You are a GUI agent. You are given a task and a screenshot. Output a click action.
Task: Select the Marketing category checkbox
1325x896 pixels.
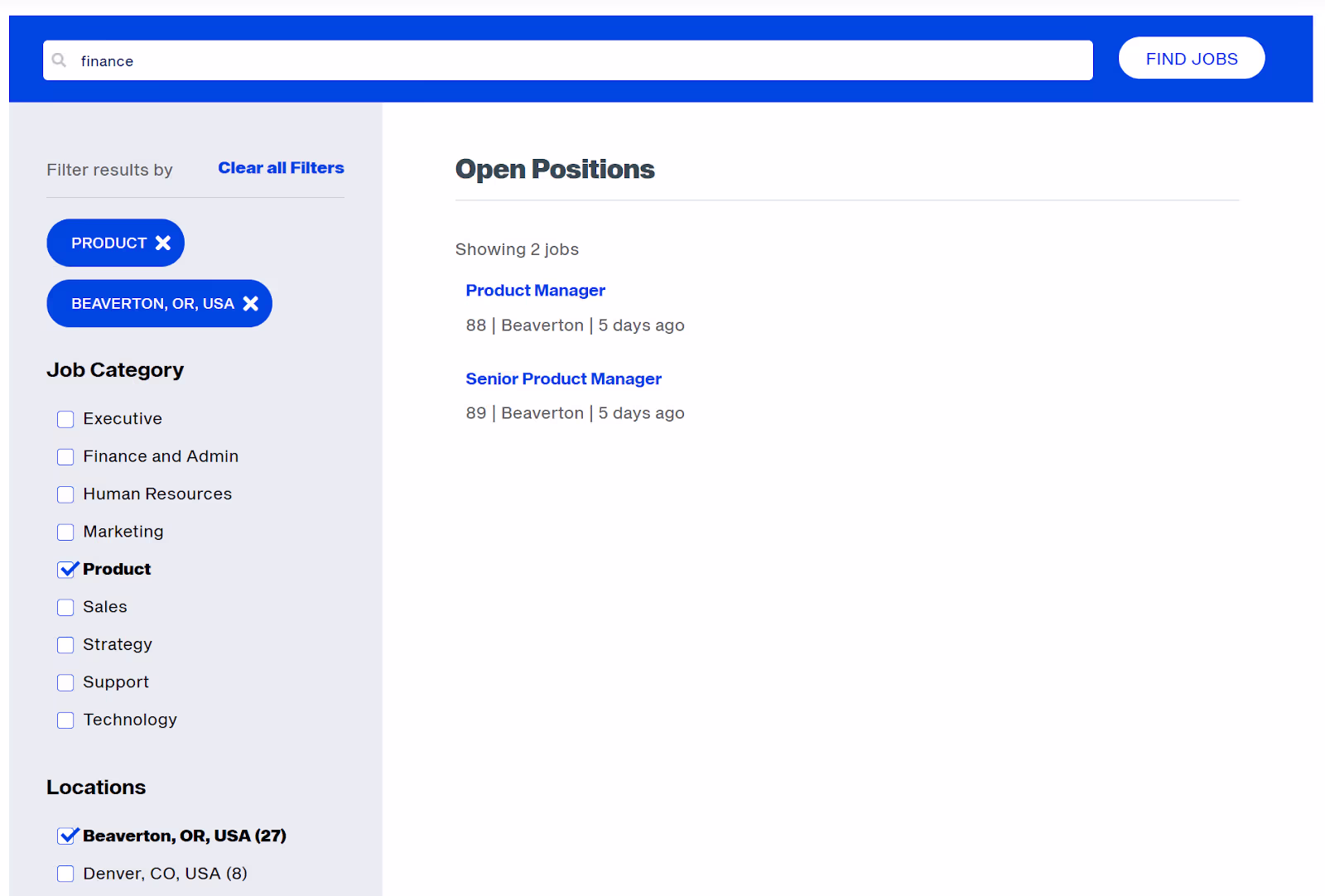(65, 532)
